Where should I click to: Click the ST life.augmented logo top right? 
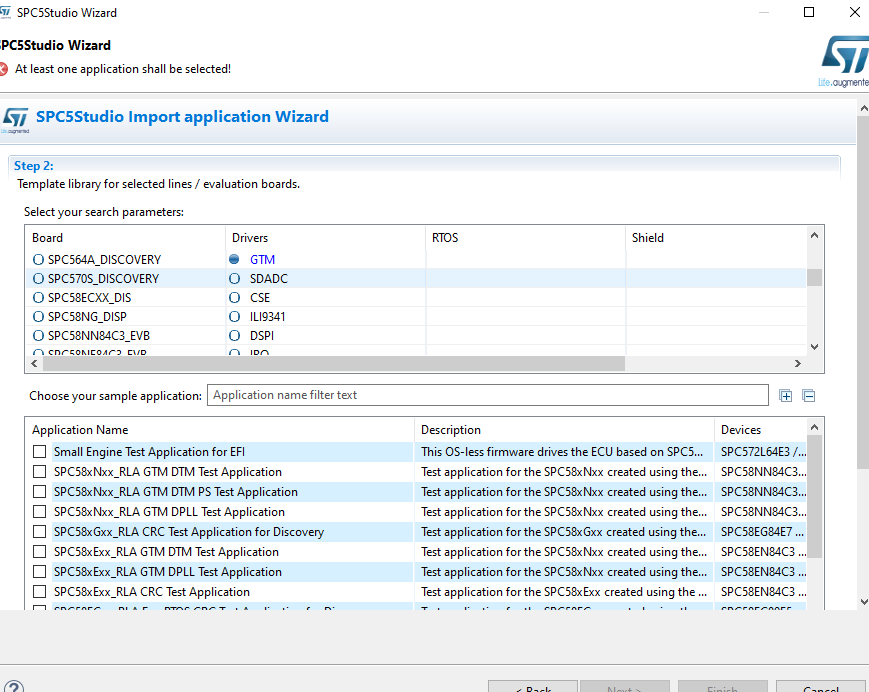pyautogui.click(x=844, y=61)
